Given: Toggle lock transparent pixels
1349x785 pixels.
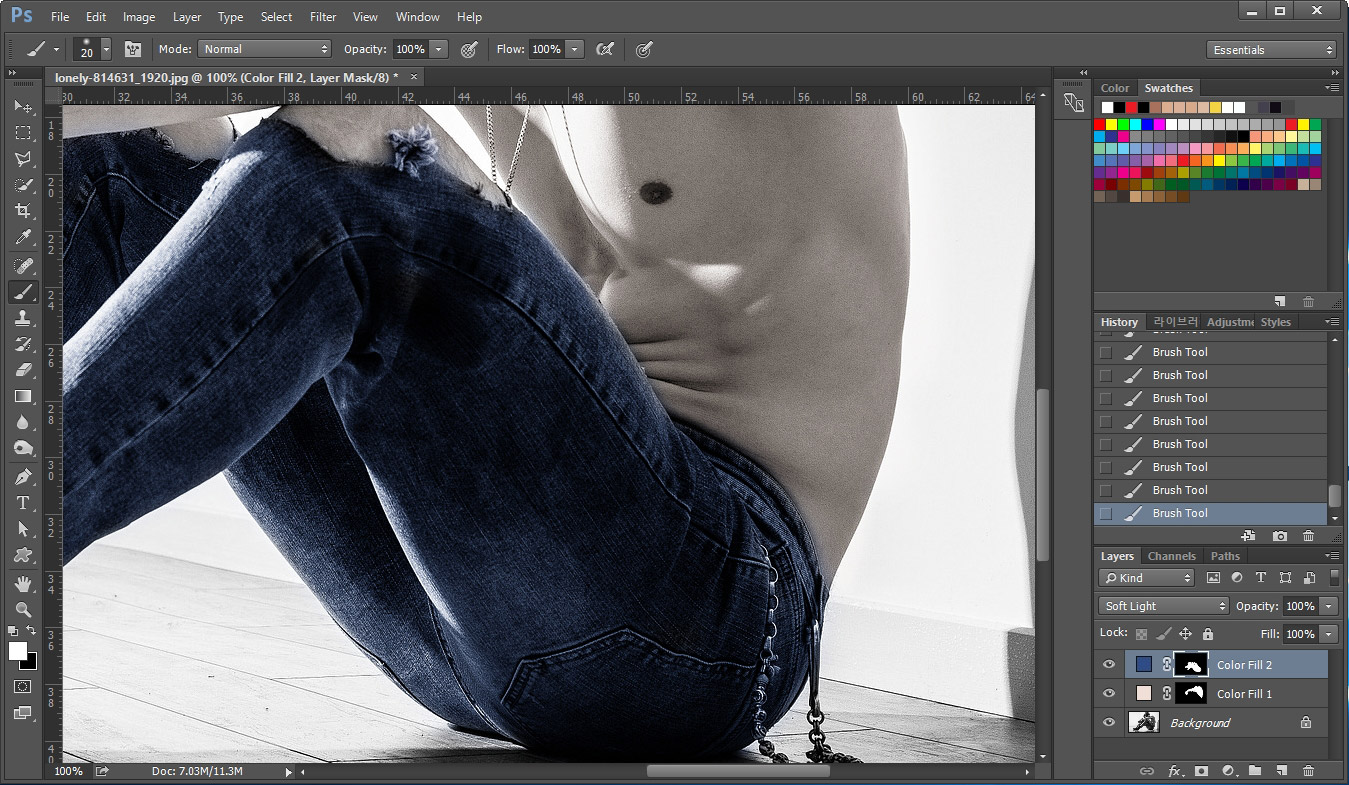Looking at the screenshot, I should click(1141, 634).
